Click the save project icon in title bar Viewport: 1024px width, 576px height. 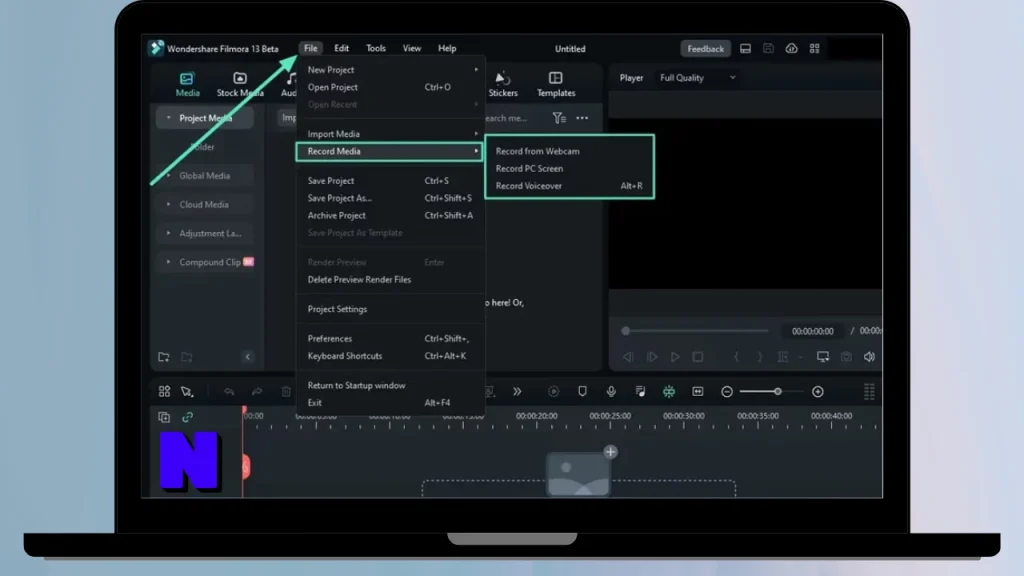point(768,49)
